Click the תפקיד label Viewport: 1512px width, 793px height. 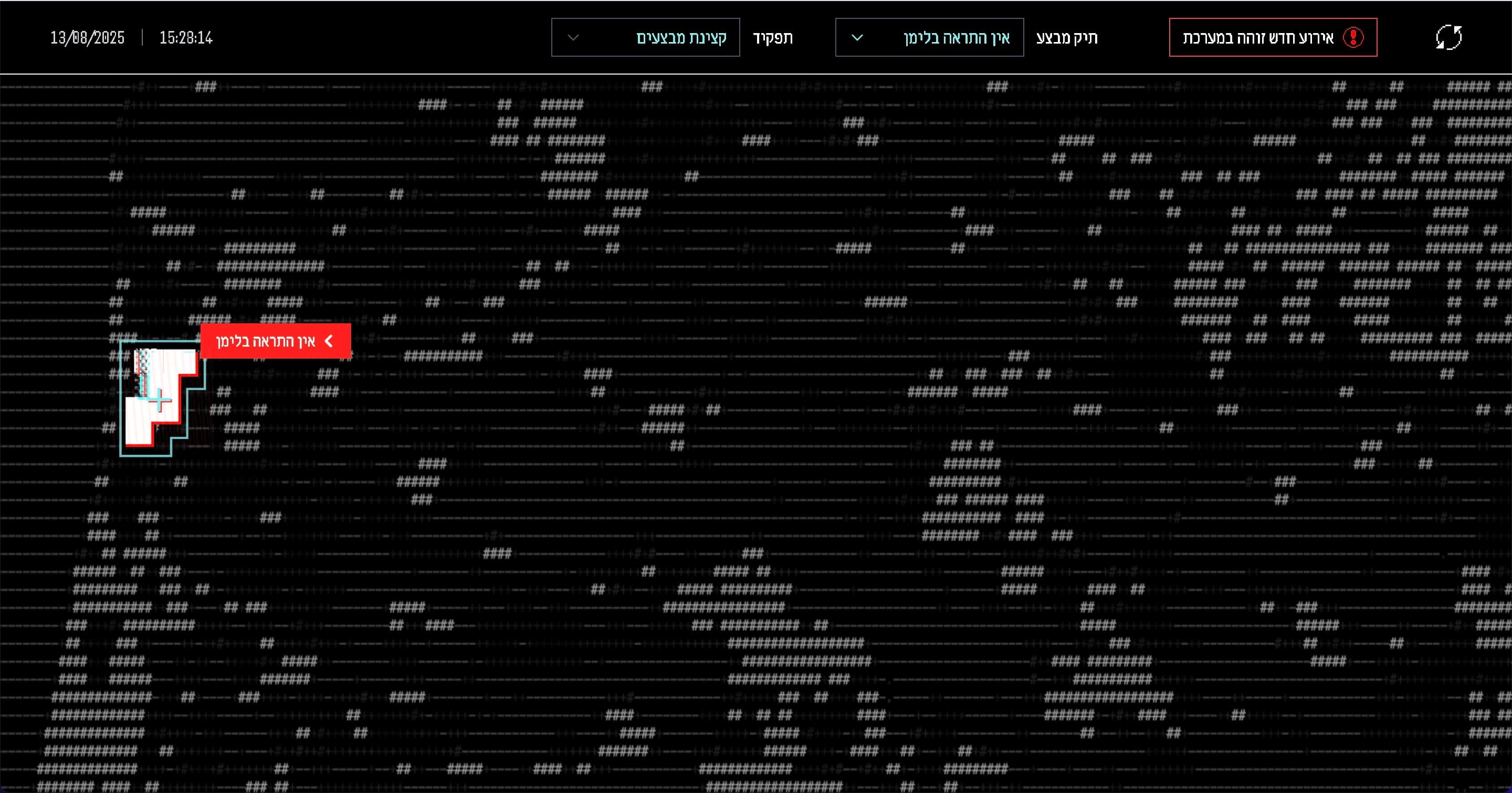772,38
